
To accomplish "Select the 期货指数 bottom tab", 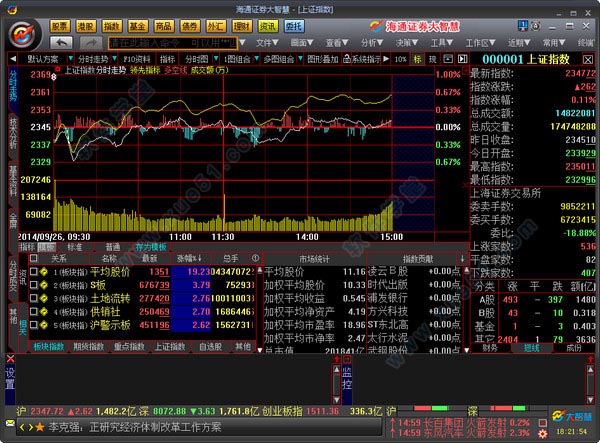I will coord(89,347).
